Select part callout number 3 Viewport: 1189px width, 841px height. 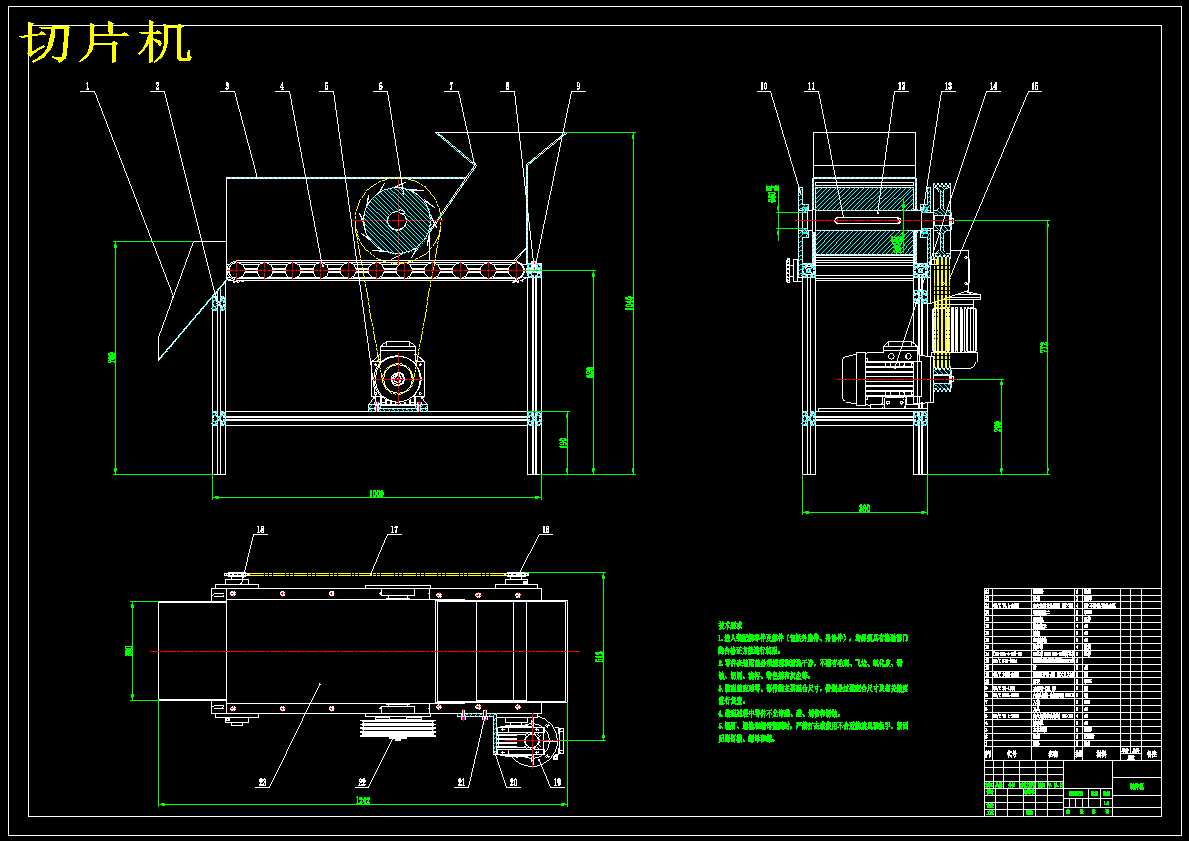click(226, 86)
